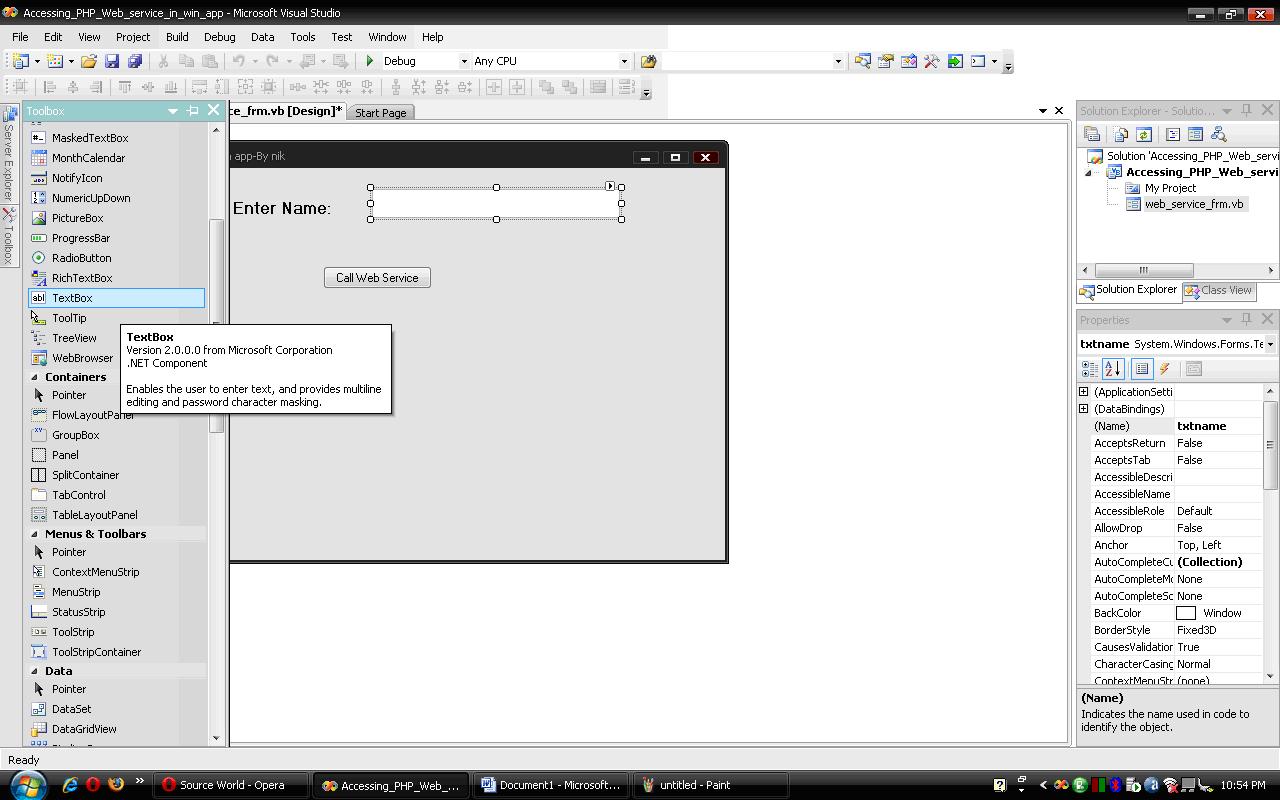Expand the (DataBindings) property node
1280x800 pixels.
click(1084, 409)
